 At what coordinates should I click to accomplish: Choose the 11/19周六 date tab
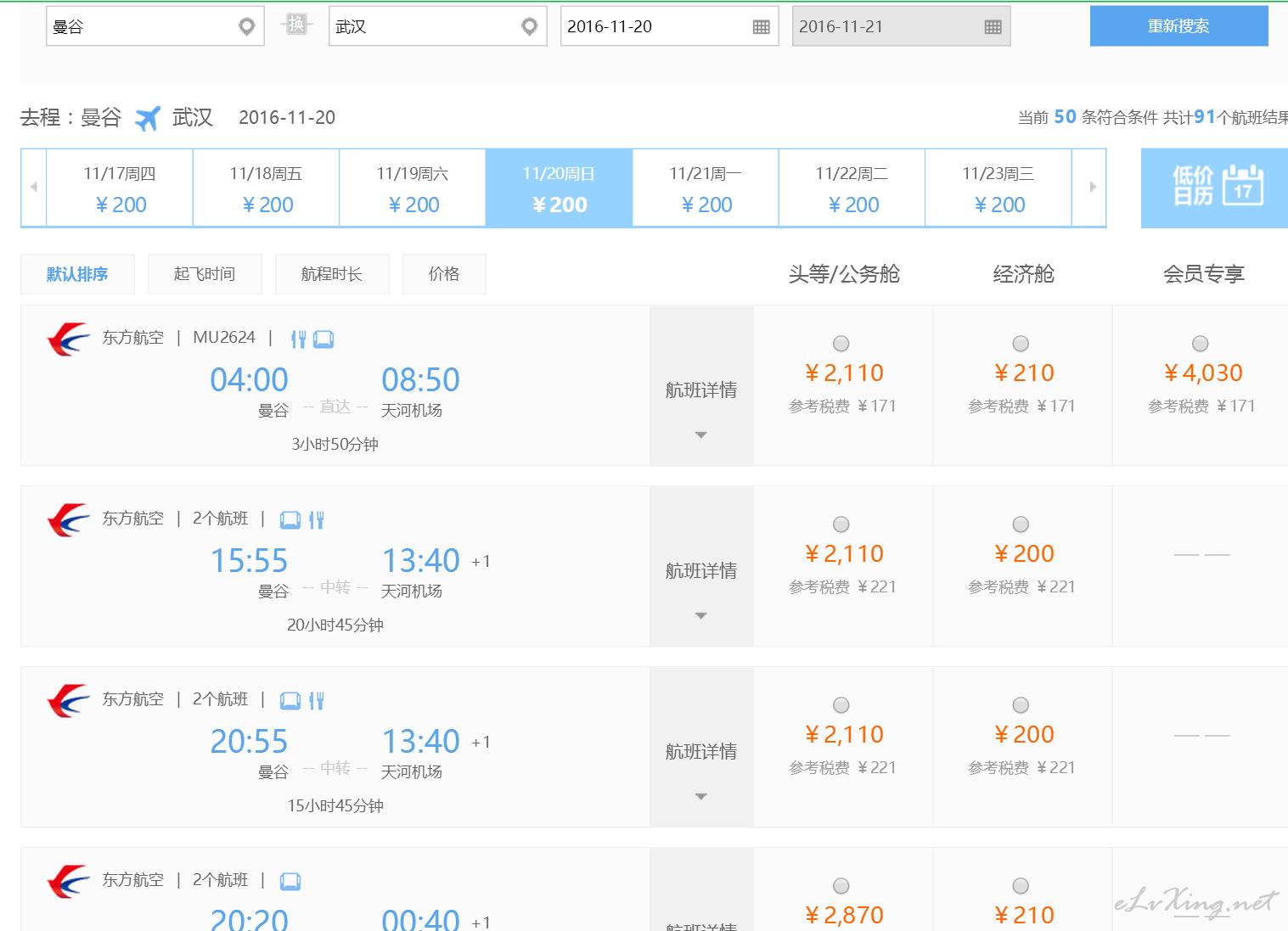[413, 188]
